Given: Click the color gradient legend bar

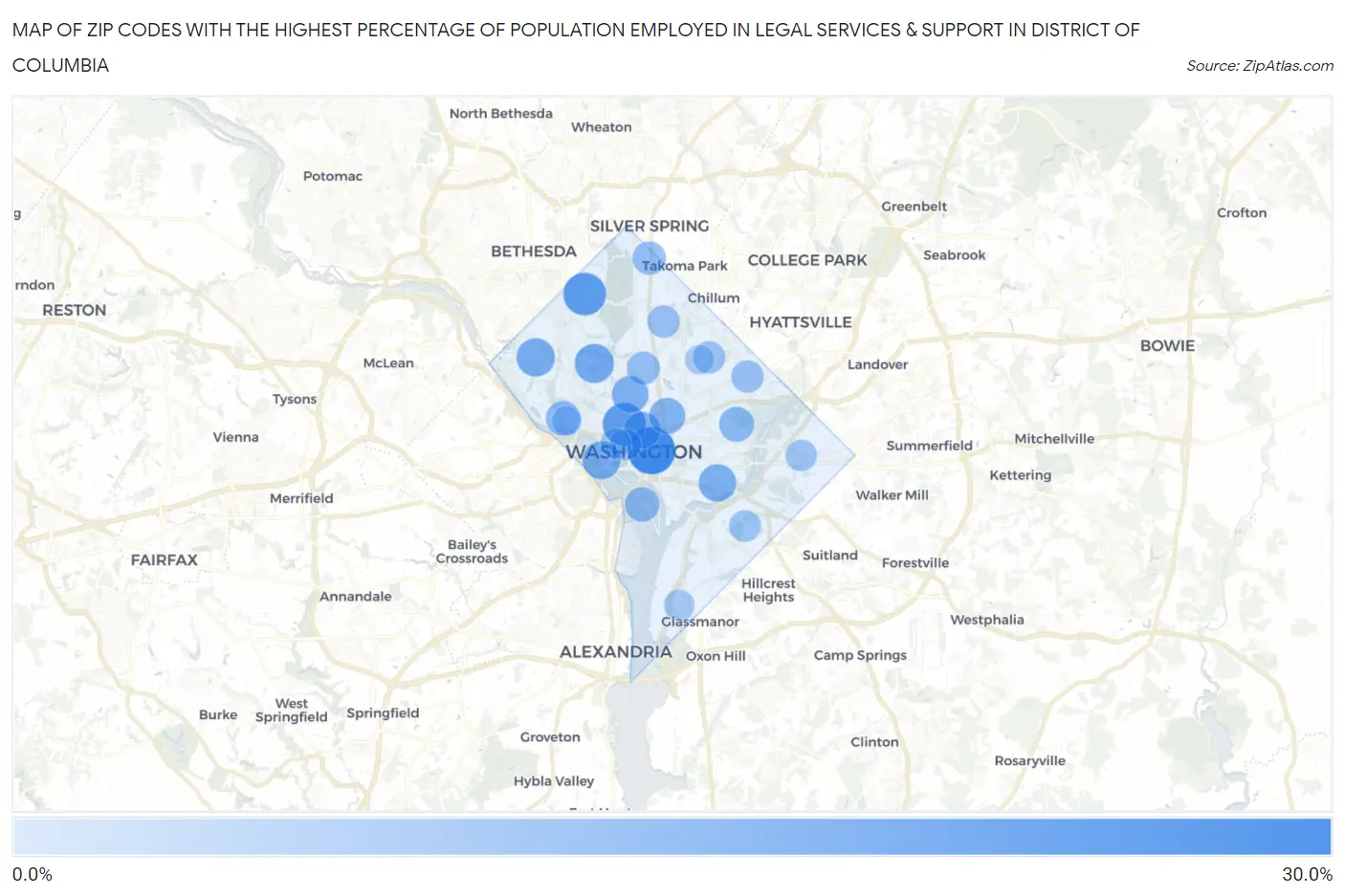Looking at the screenshot, I should (x=672, y=836).
